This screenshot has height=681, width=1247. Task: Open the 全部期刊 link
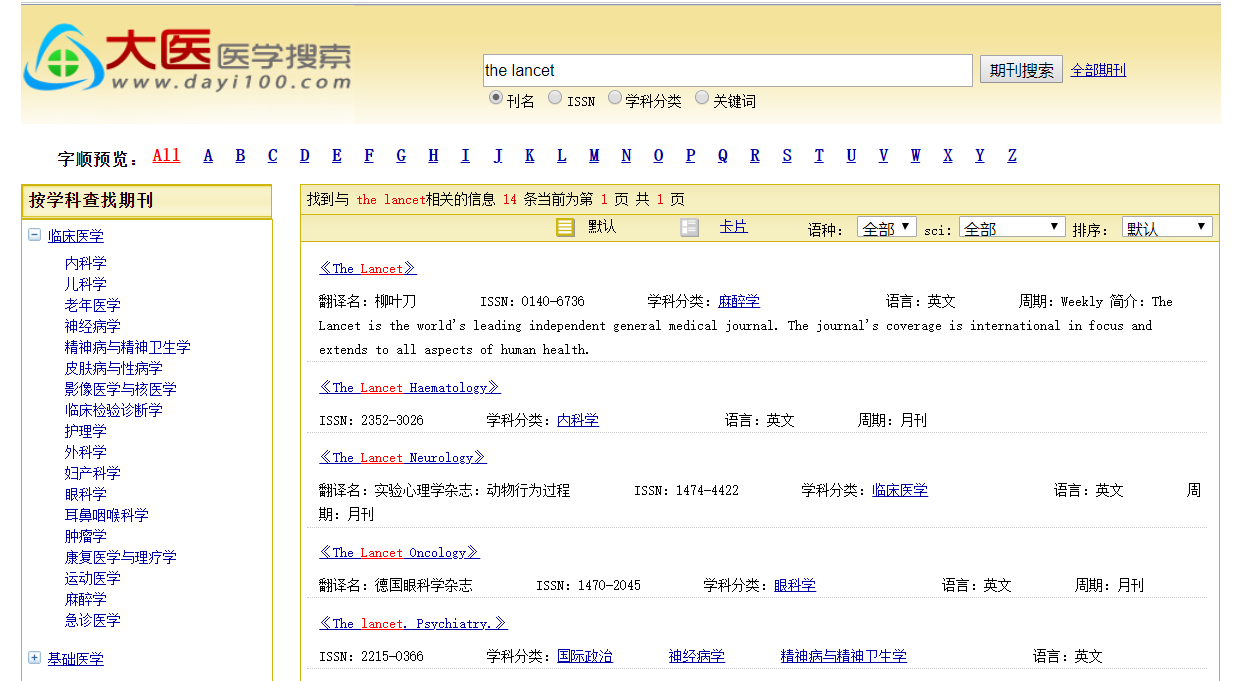[x=1098, y=70]
